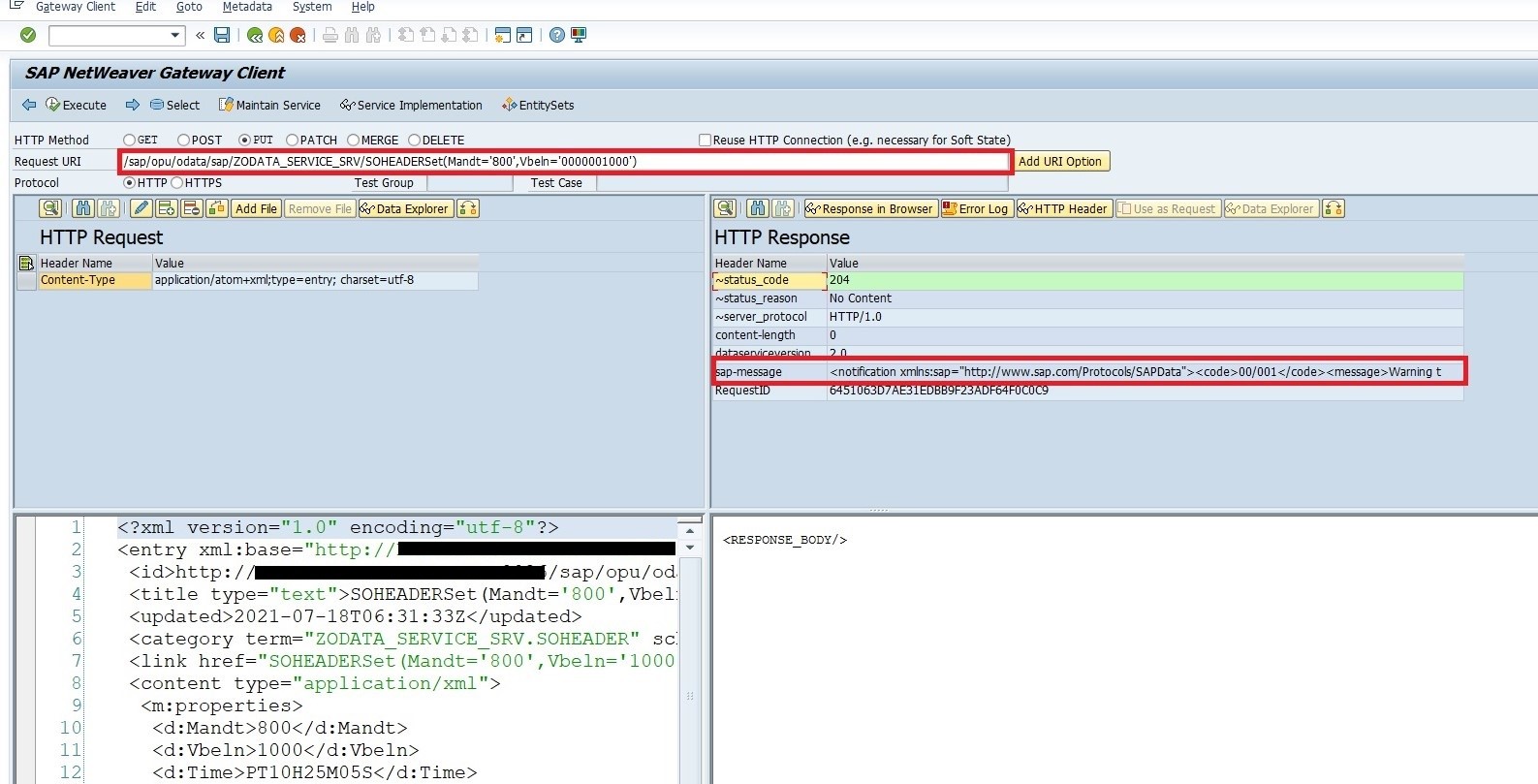Click the Find binoculars icon in HTTP Response toolbar
Viewport: 1538px width, 784px height.
(758, 208)
